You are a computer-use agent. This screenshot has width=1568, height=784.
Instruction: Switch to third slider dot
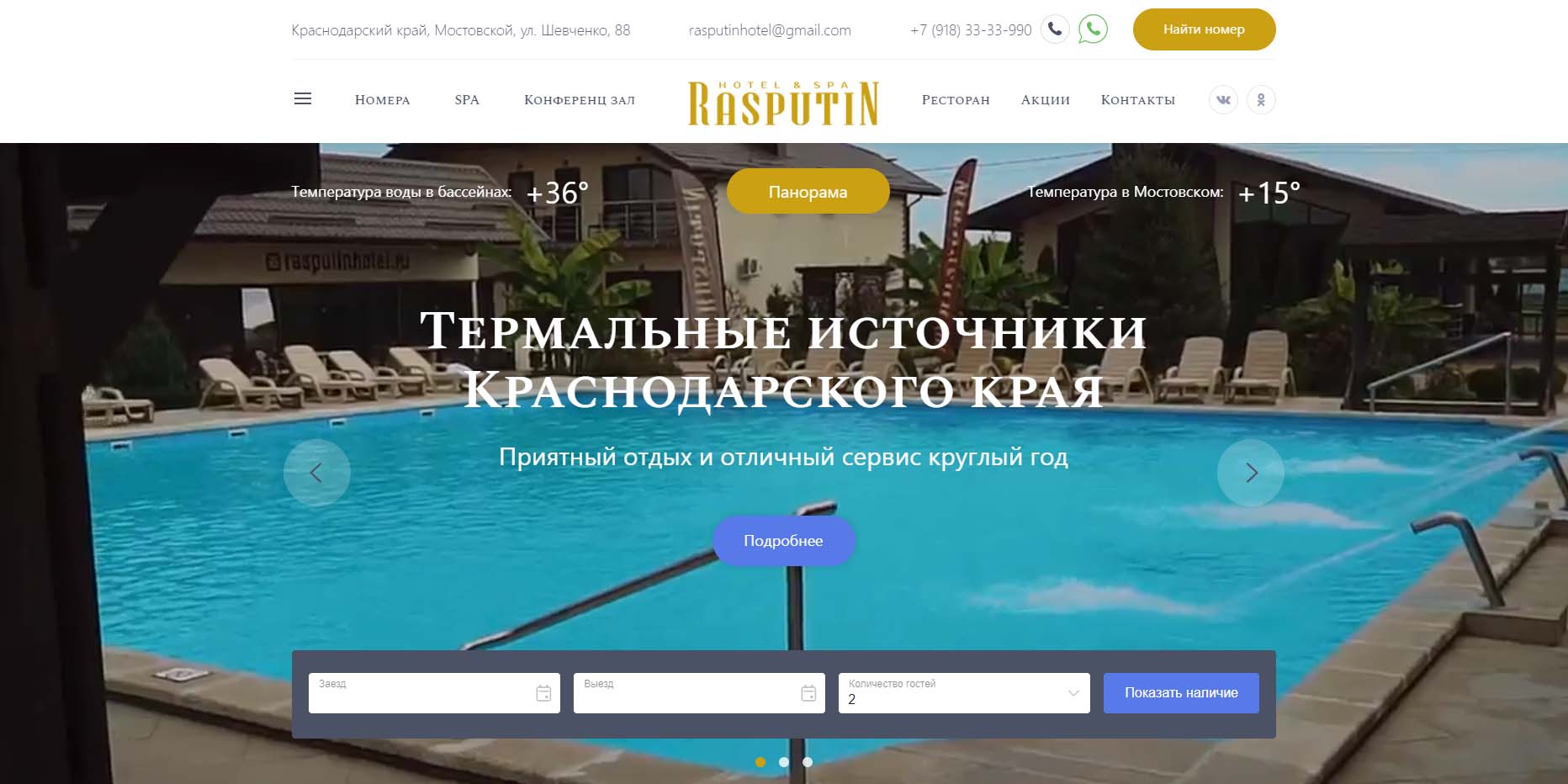(808, 762)
